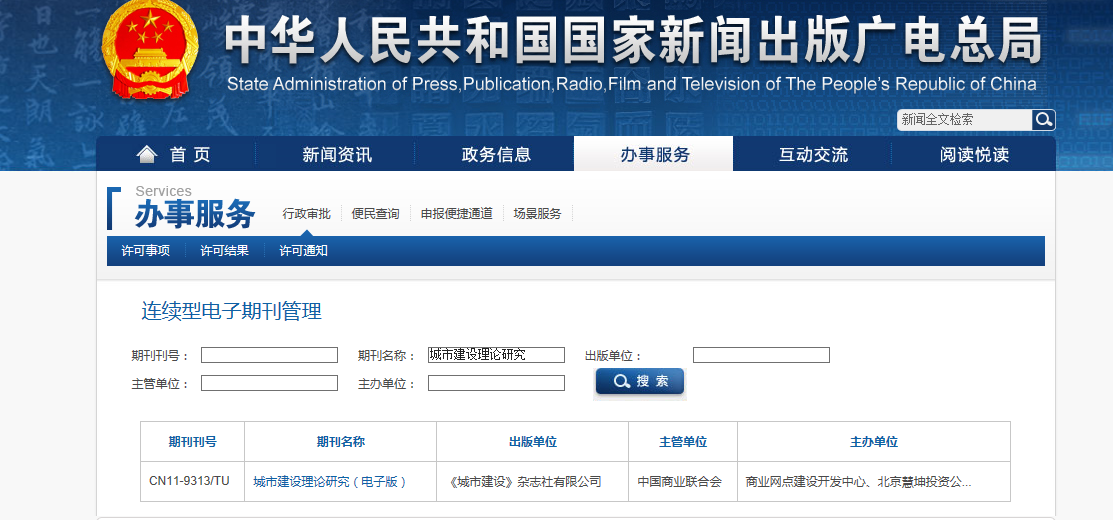
Task: Focus the 新闻全文检索 search box
Action: (x=965, y=120)
